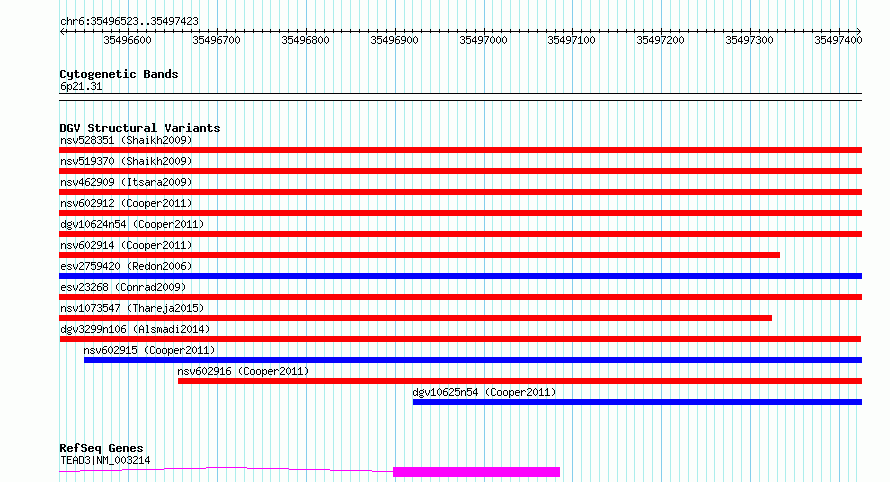Click ruler tick label 35497300
The image size is (890, 482).
[749, 40]
